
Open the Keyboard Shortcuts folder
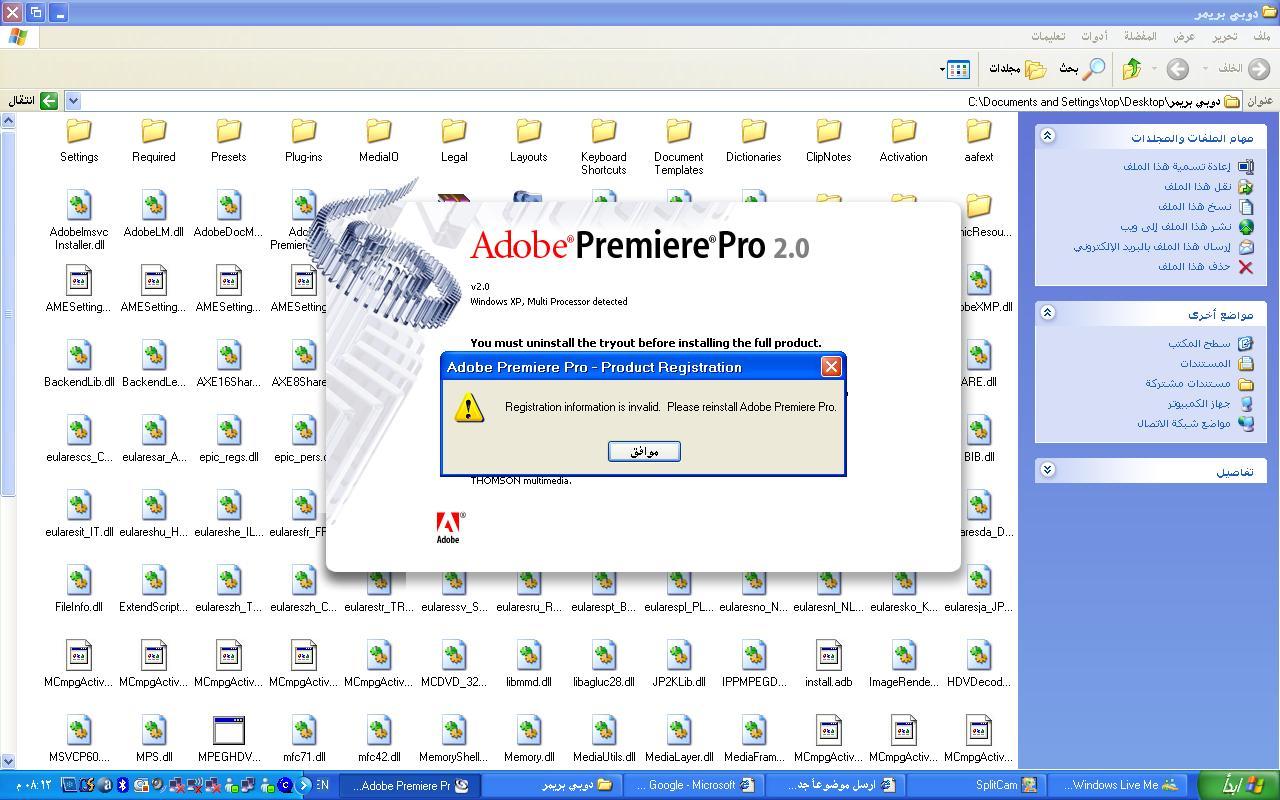point(604,146)
